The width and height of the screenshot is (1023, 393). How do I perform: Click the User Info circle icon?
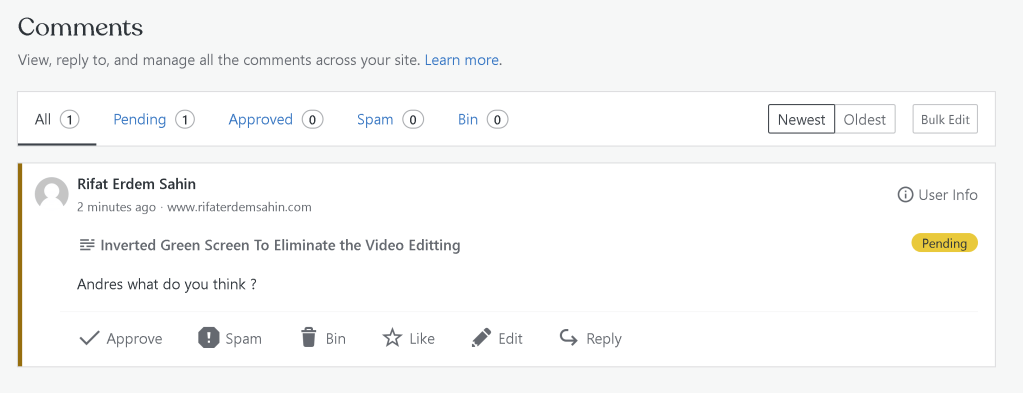905,195
